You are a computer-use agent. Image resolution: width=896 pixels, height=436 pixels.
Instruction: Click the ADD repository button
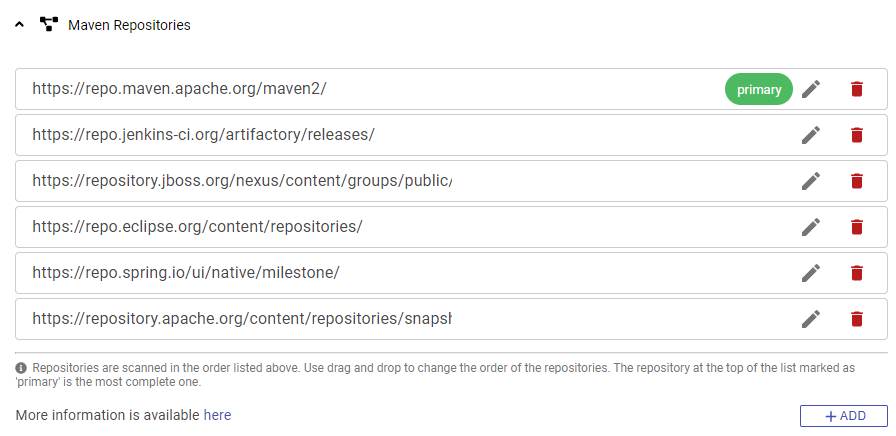[843, 416]
